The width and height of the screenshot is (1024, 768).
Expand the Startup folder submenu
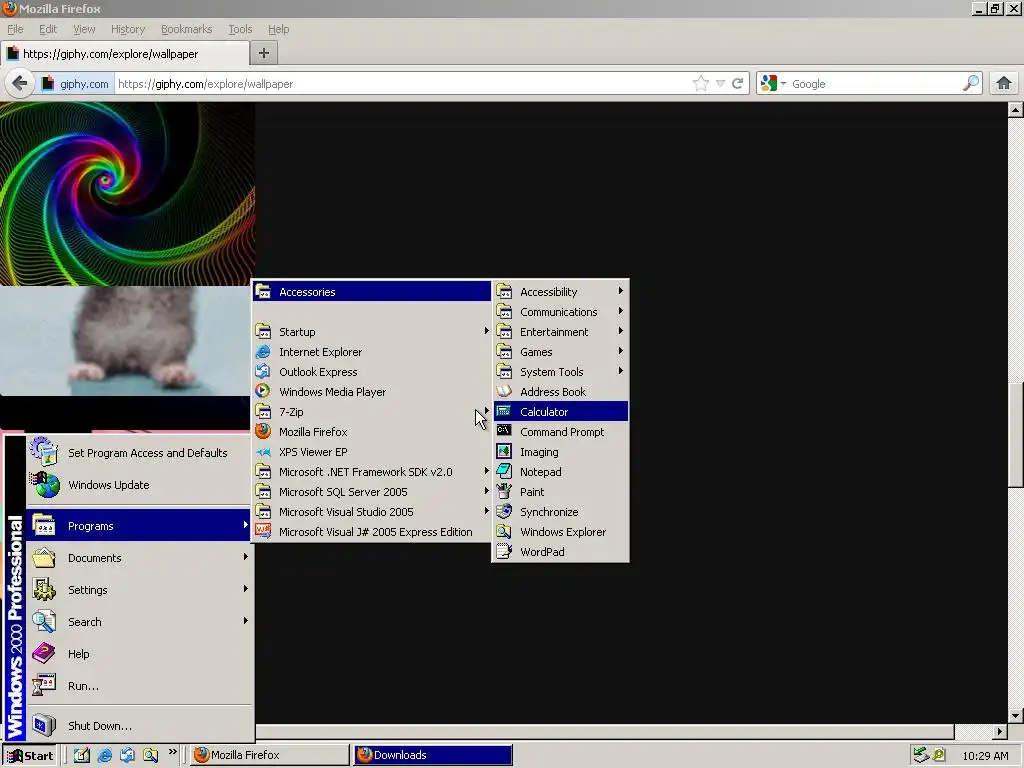[486, 331]
